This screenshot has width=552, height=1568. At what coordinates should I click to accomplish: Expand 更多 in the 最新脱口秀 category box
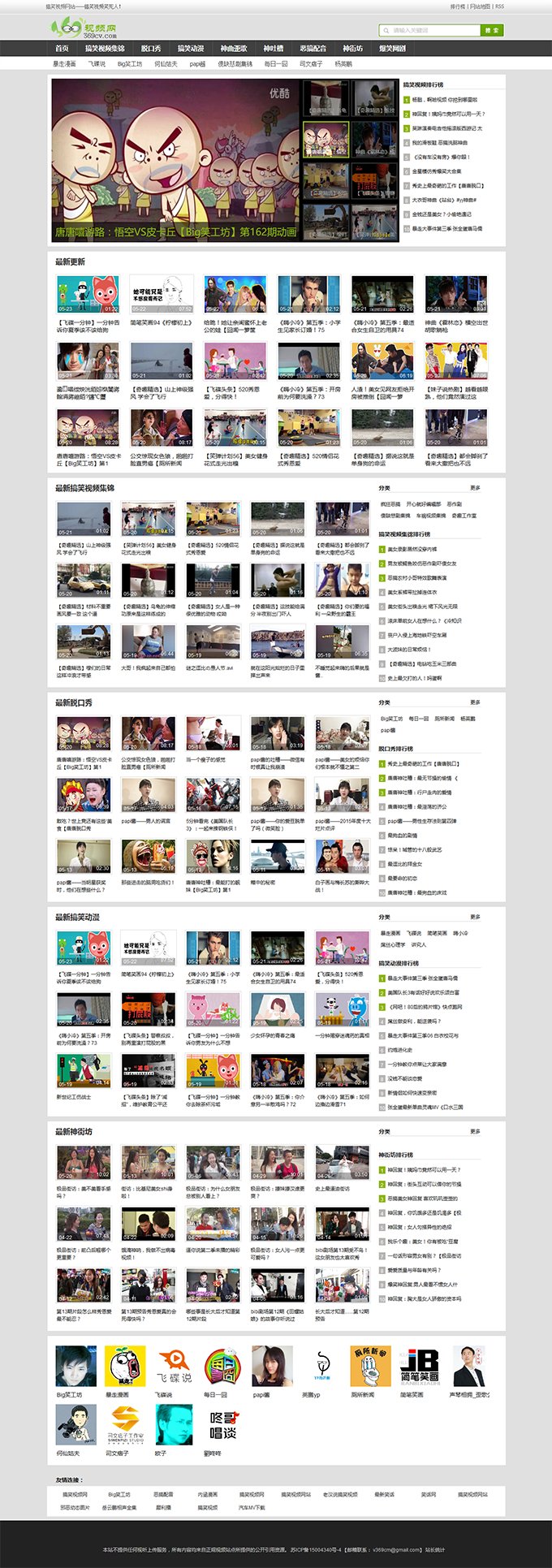(x=475, y=702)
